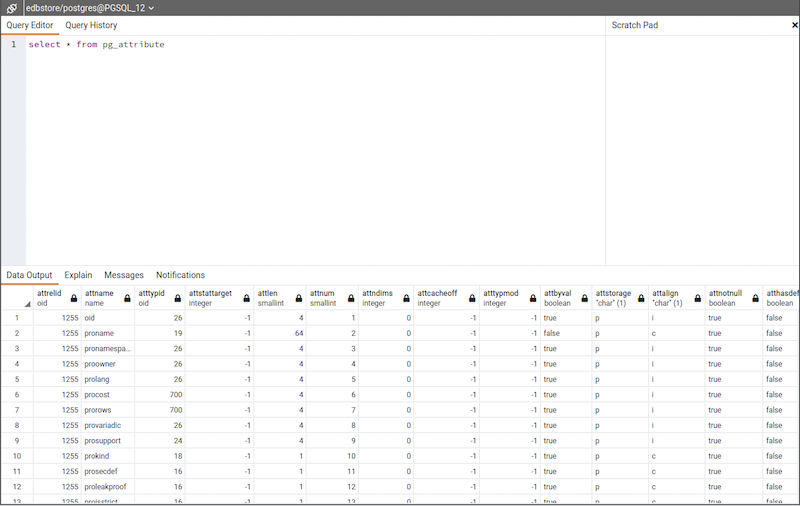The image size is (800, 506).
Task: Click the select-all corner triangle of grid
Action: point(28,304)
